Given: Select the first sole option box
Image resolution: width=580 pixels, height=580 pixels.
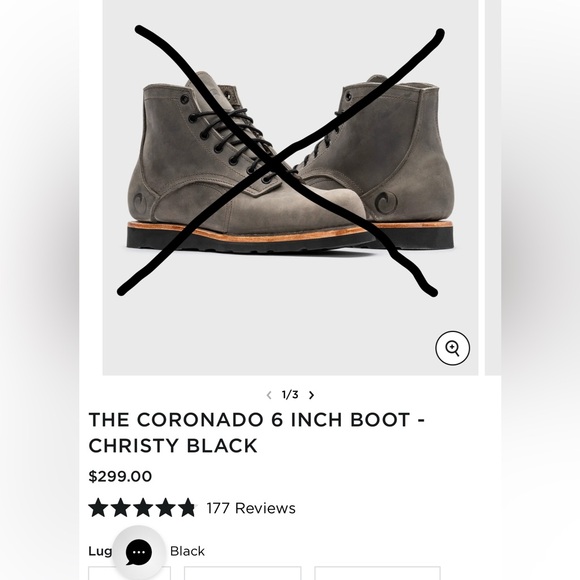Looking at the screenshot, I should coord(129,573).
